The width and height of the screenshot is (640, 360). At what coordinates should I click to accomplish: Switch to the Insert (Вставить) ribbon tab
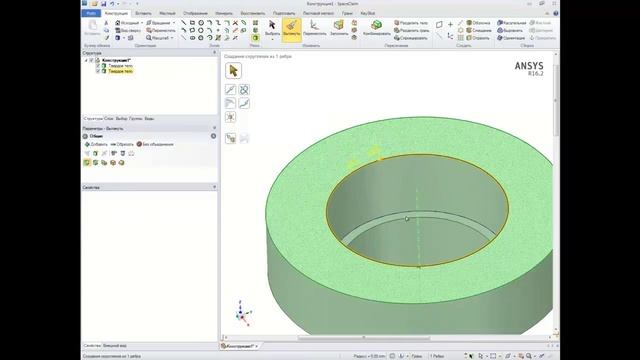coord(143,13)
